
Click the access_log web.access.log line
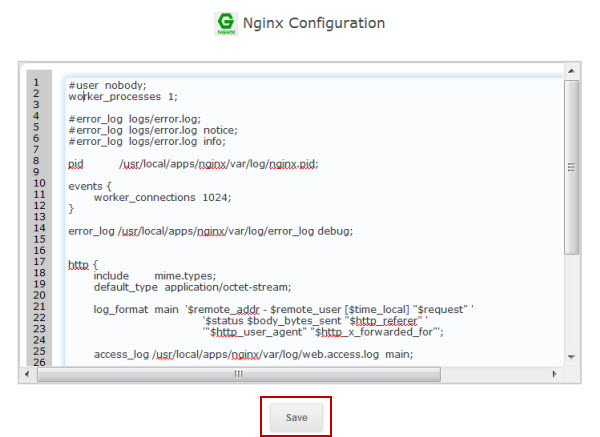pos(253,354)
